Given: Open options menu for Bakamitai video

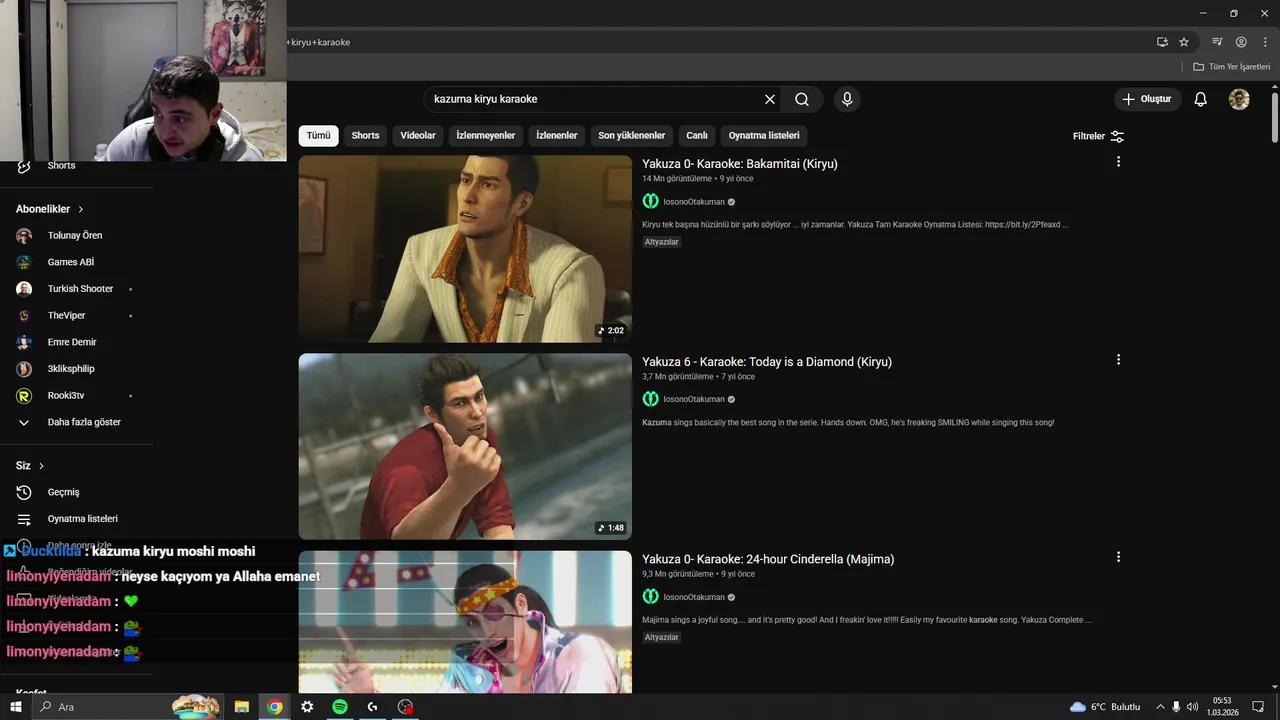Looking at the screenshot, I should tap(1118, 162).
